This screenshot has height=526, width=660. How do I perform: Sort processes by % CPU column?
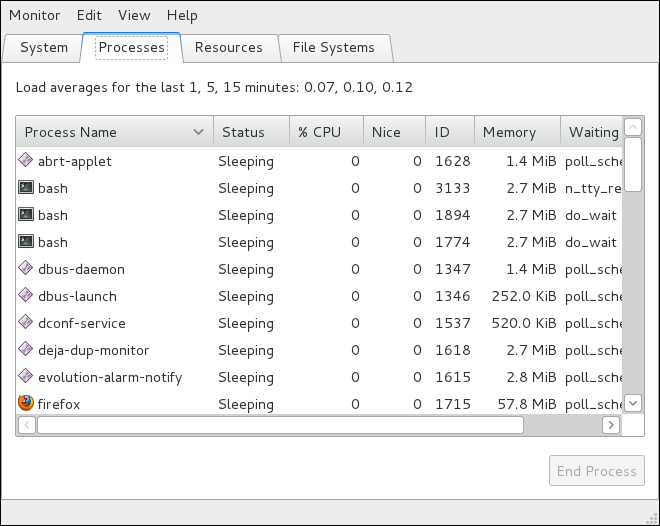pos(326,132)
